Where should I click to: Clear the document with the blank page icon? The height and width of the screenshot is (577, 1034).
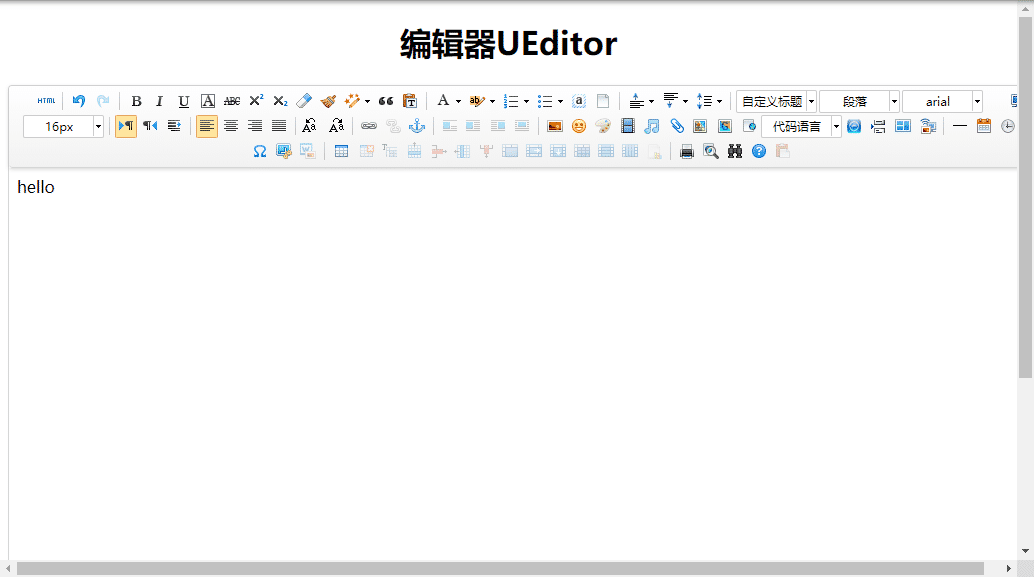(603, 101)
